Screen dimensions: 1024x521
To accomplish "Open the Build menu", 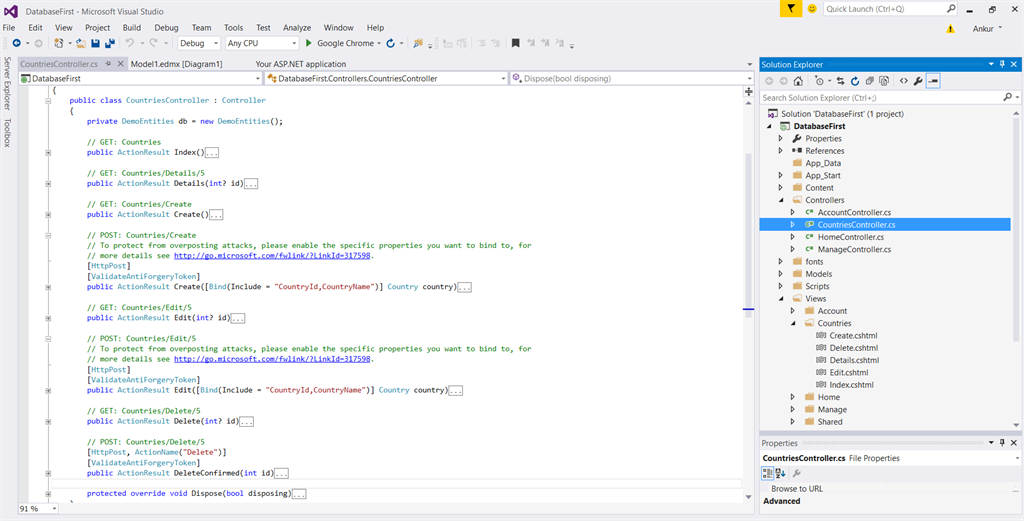I will (x=131, y=28).
